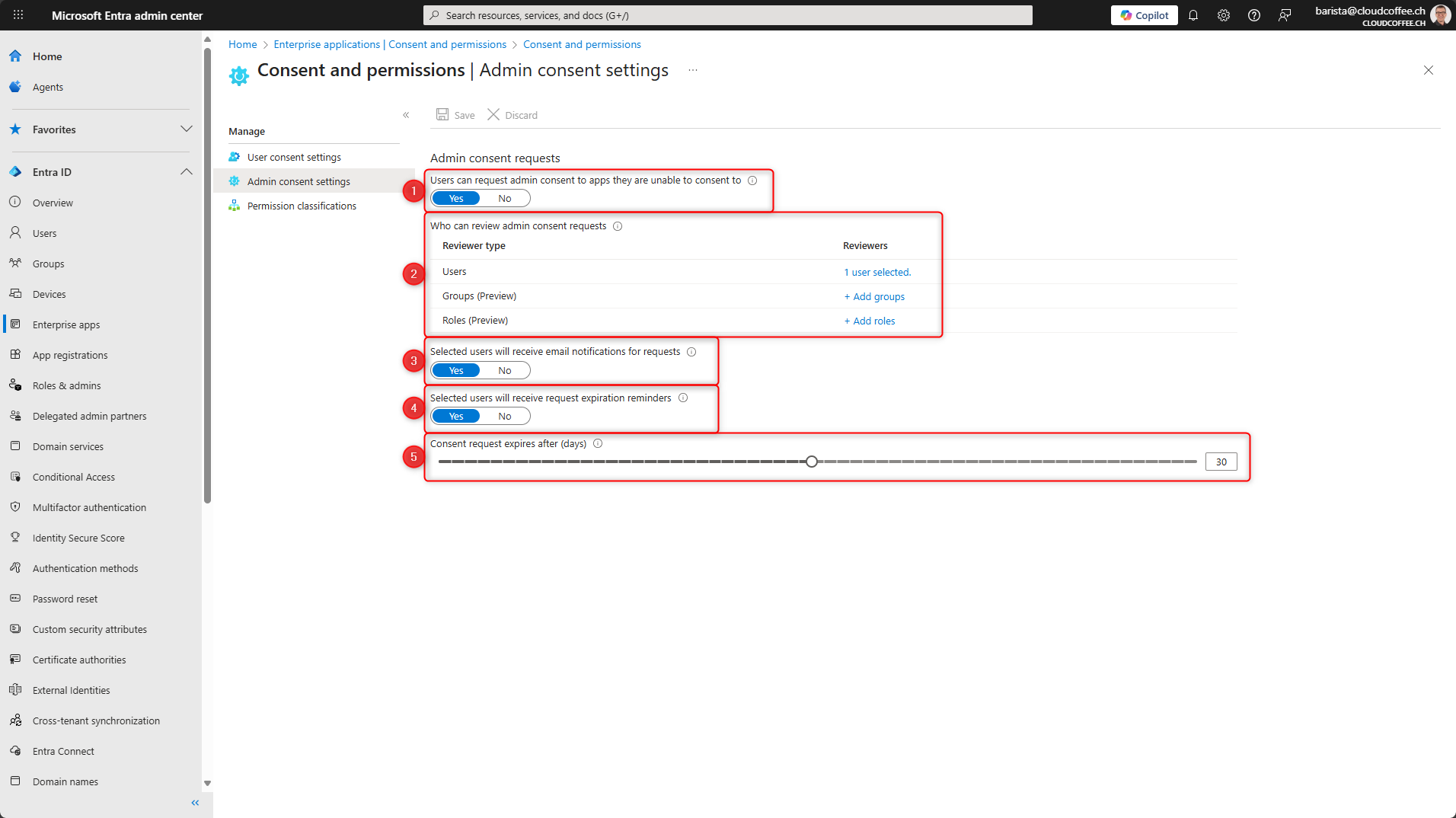The height and width of the screenshot is (818, 1456).
Task: Set admin consent requests toggle to Yes
Action: 456,199
